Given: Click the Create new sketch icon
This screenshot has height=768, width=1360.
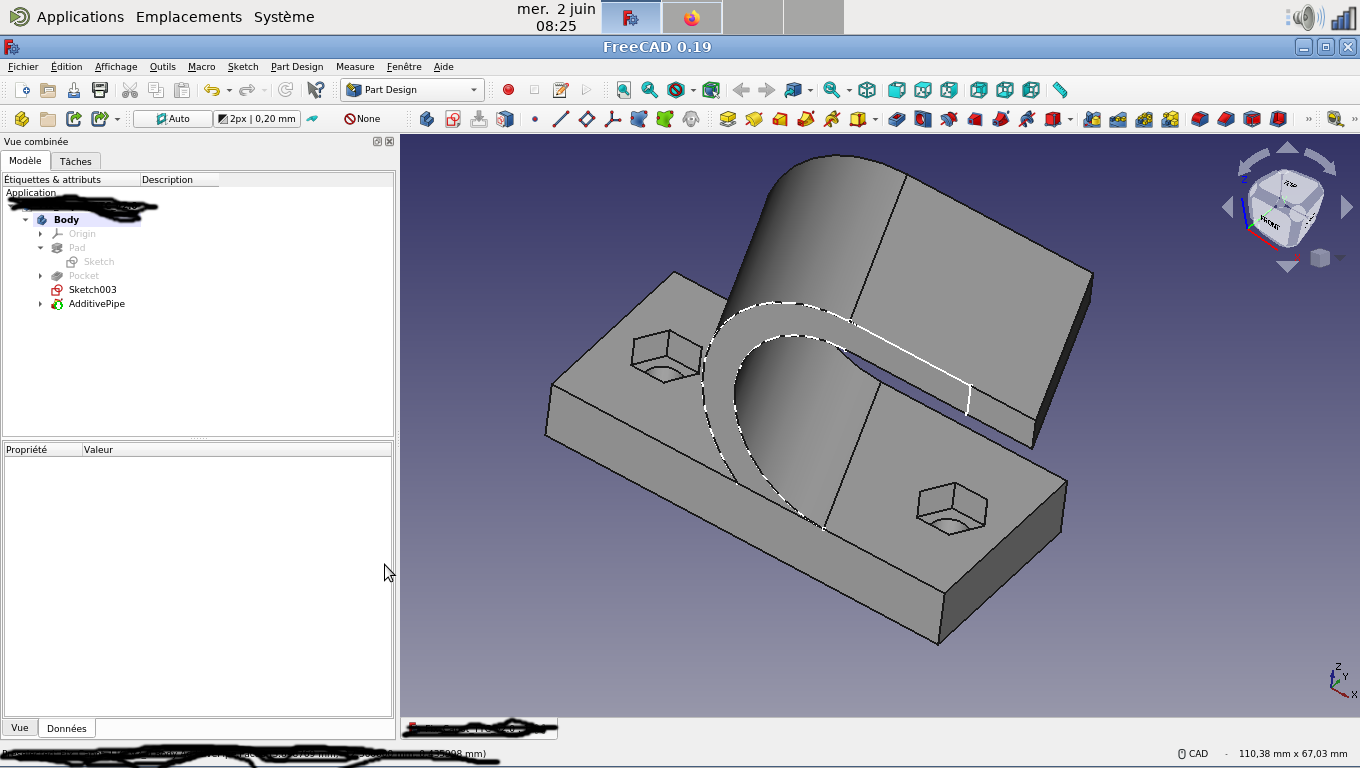Looking at the screenshot, I should point(453,119).
